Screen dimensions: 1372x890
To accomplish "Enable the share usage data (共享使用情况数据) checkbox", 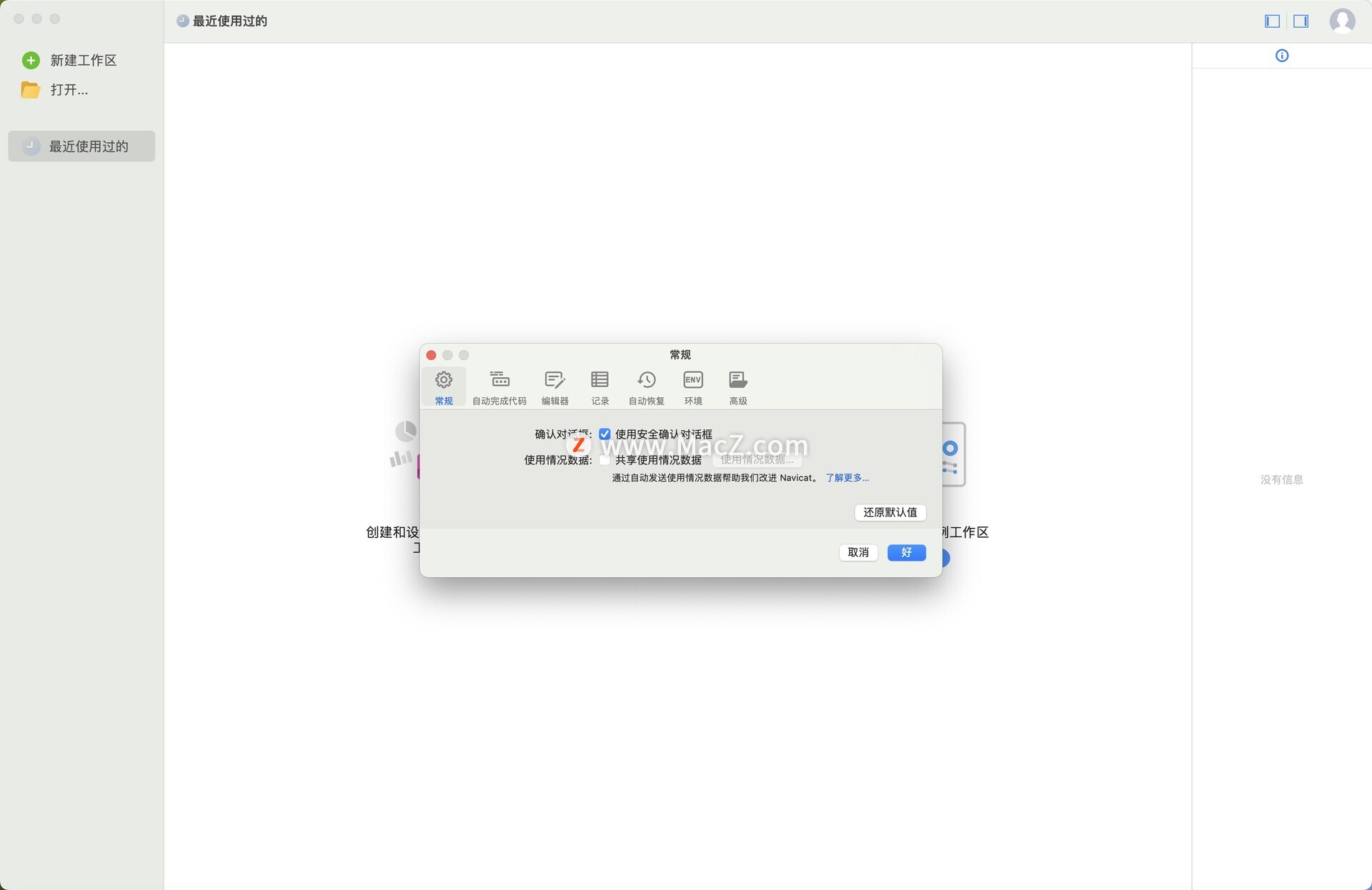I will click(605, 460).
